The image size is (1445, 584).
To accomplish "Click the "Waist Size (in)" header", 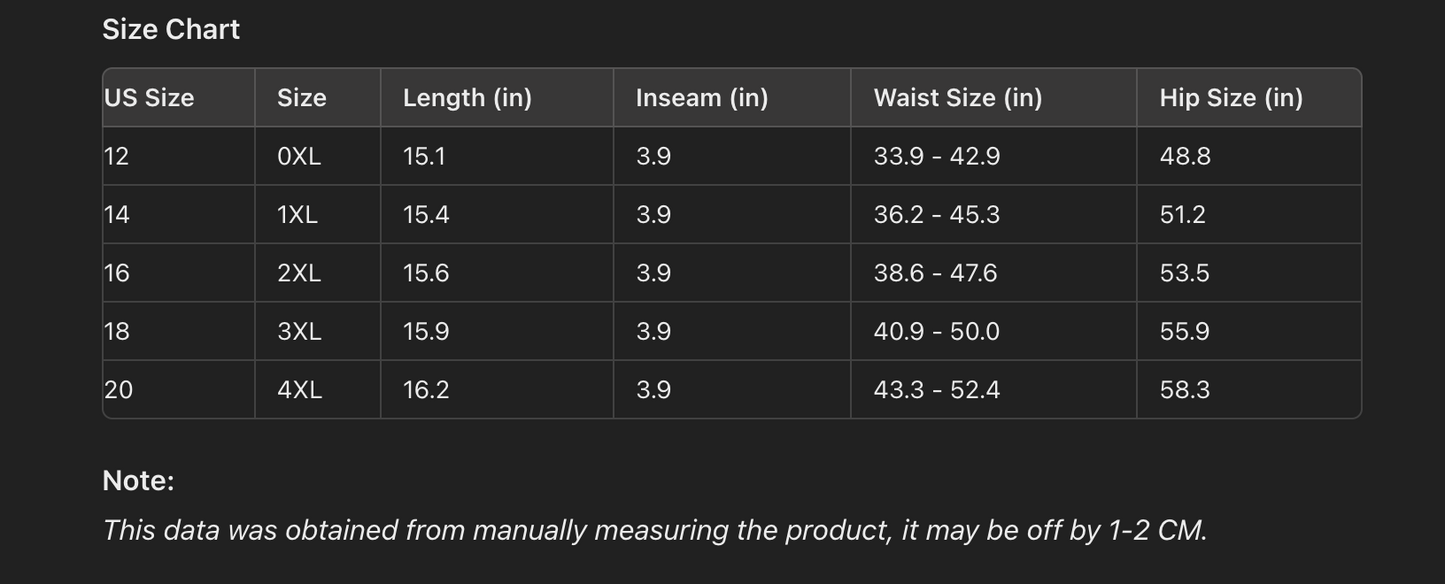I will pyautogui.click(x=958, y=98).
